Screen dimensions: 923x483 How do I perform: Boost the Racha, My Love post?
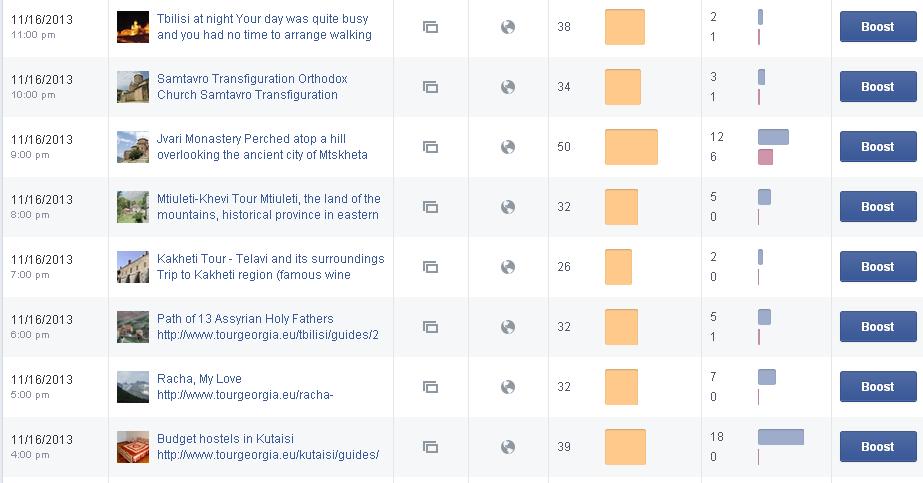(878, 387)
